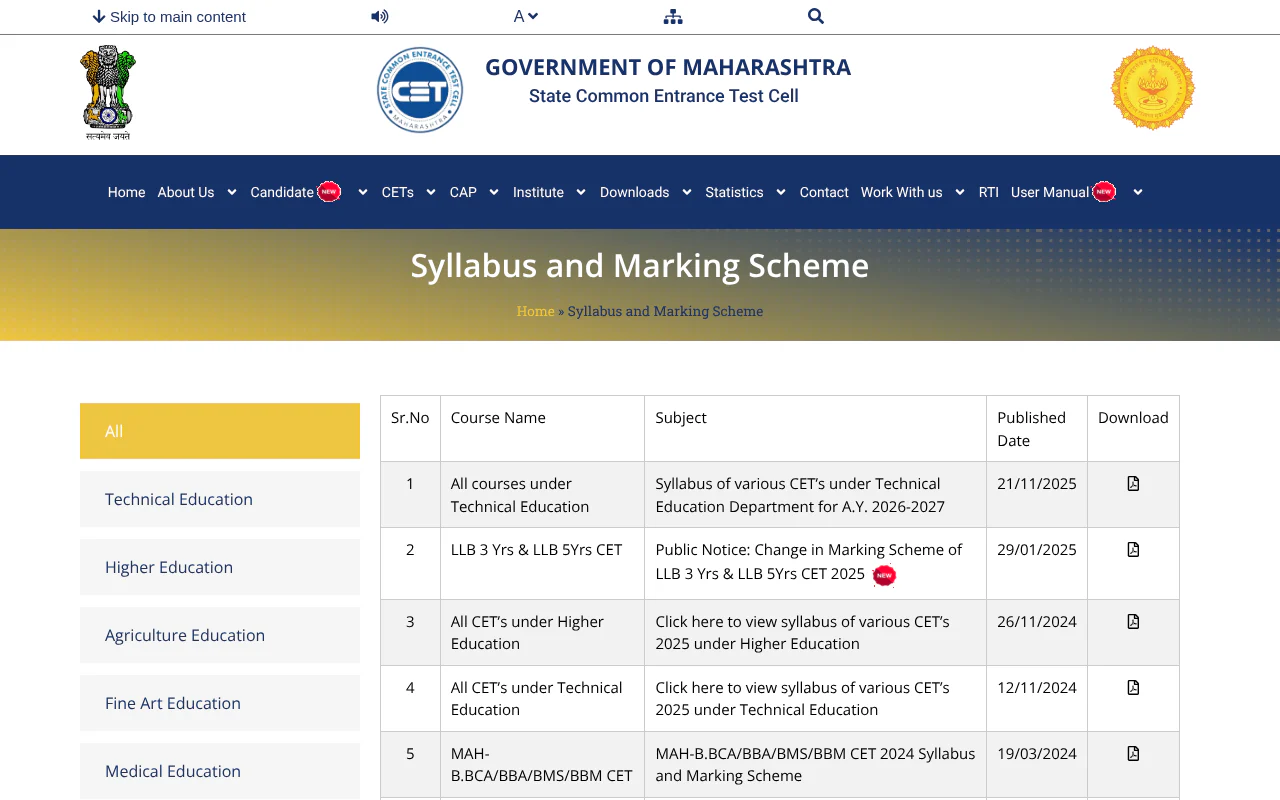Click the New badge beside User Manual
Image resolution: width=1280 pixels, height=800 pixels.
(1104, 191)
